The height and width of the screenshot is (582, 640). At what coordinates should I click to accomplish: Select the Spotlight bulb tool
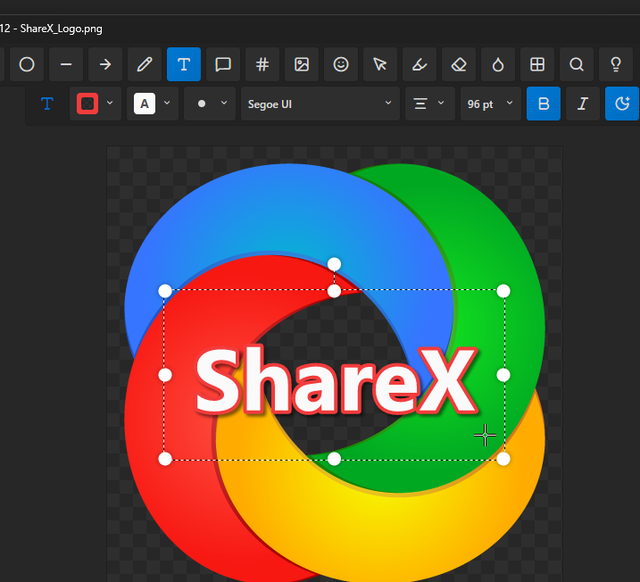616,64
